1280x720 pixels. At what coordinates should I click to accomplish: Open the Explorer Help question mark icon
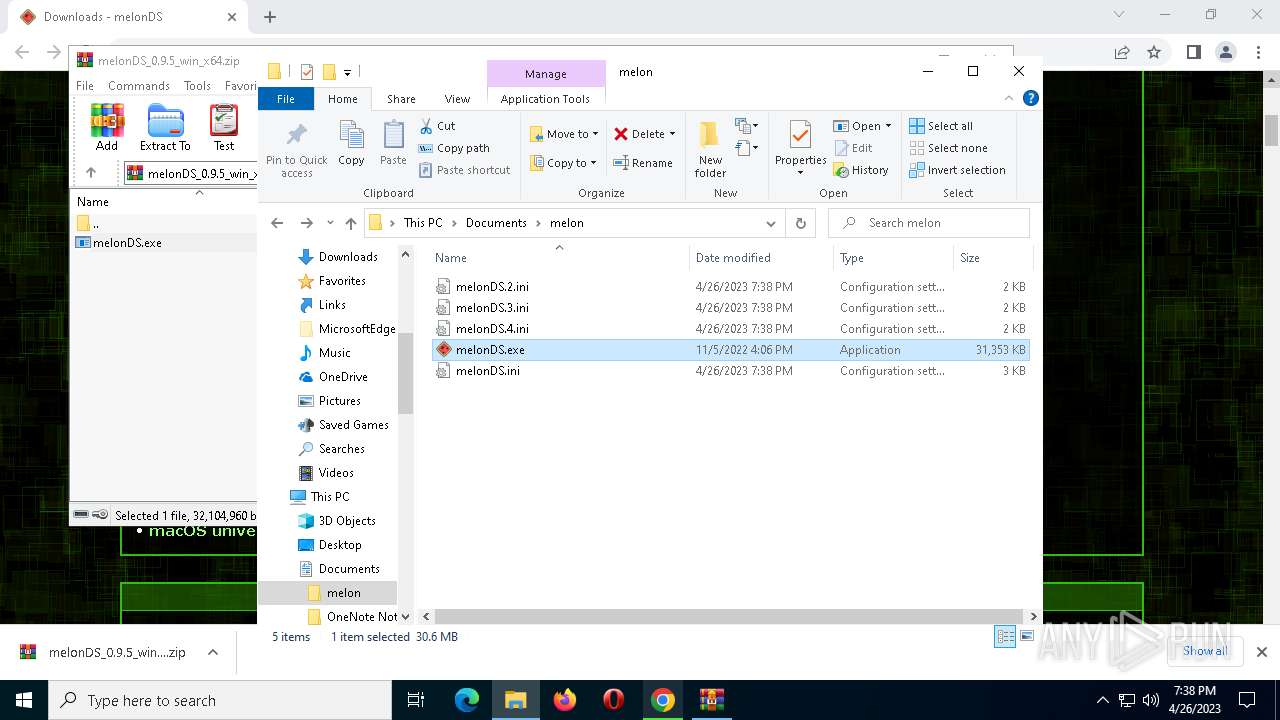[x=1031, y=98]
